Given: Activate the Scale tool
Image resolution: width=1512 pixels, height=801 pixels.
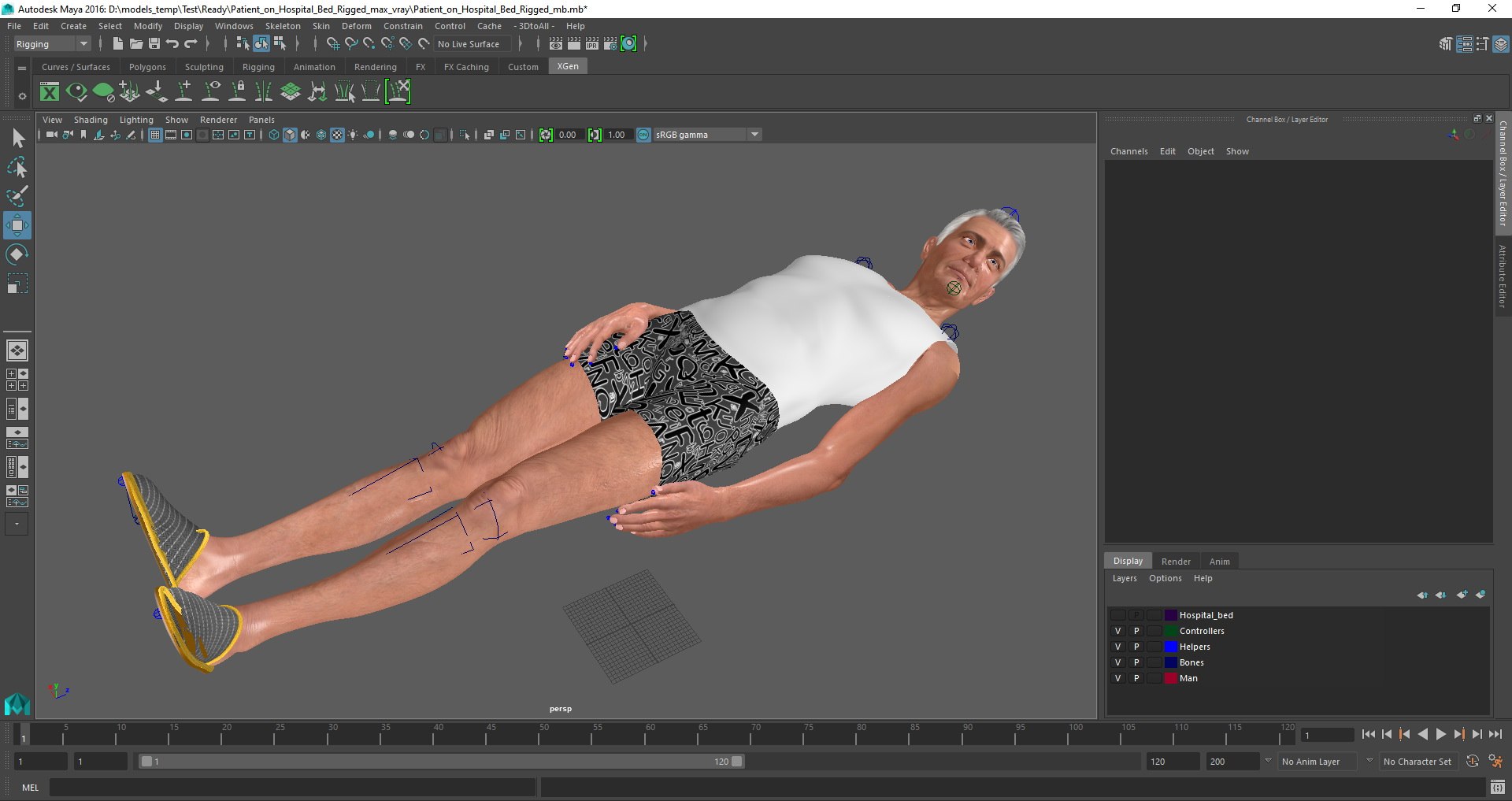Looking at the screenshot, I should coord(17,284).
